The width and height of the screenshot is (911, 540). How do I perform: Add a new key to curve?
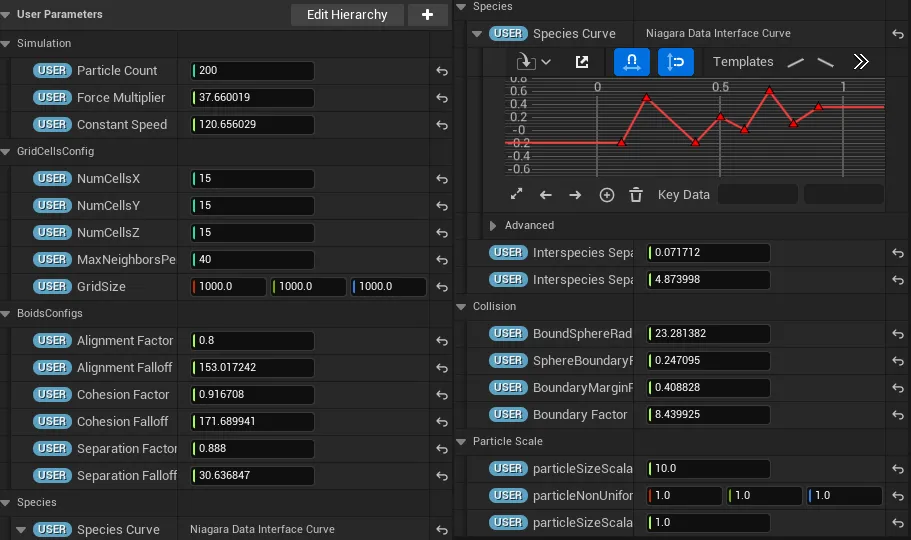click(x=607, y=195)
